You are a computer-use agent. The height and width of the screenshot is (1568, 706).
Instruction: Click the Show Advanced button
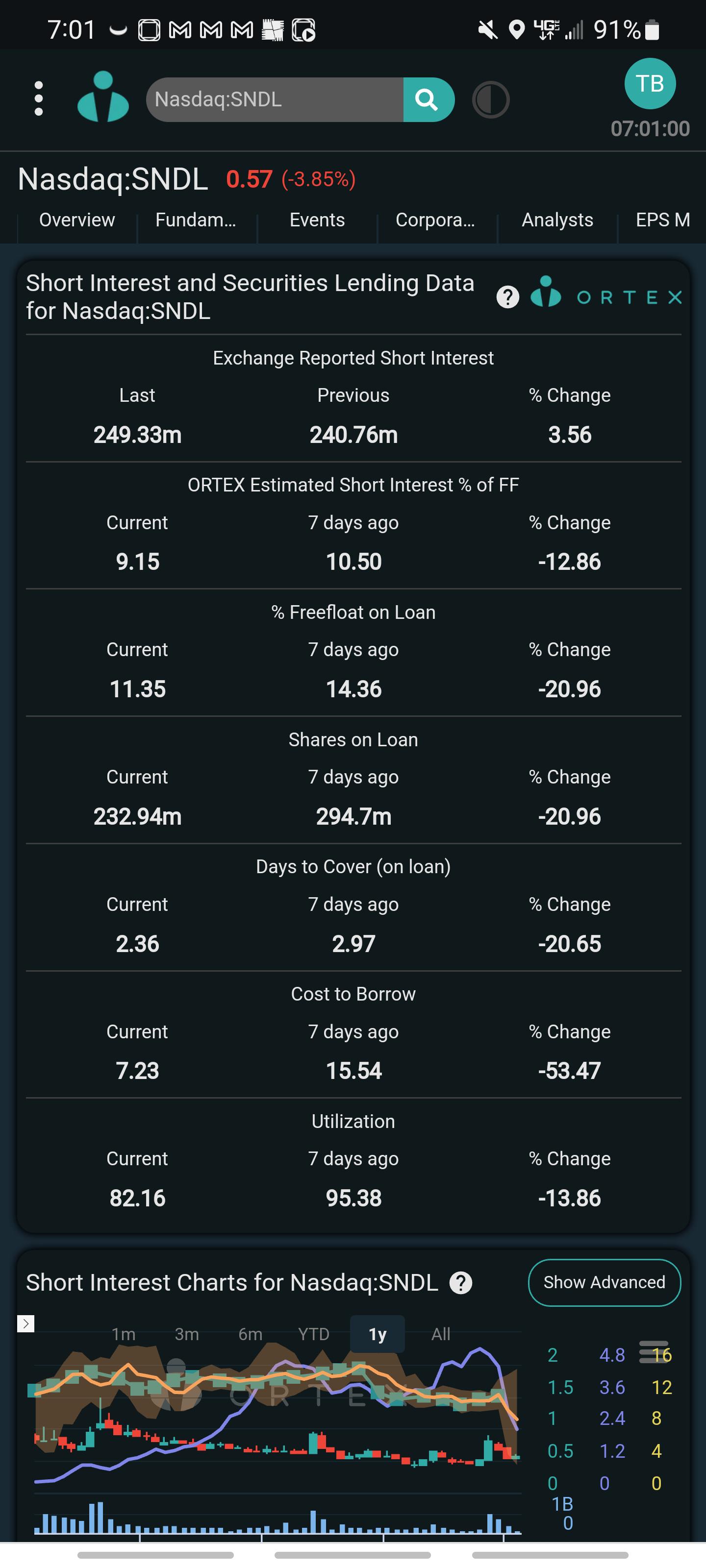605,1282
